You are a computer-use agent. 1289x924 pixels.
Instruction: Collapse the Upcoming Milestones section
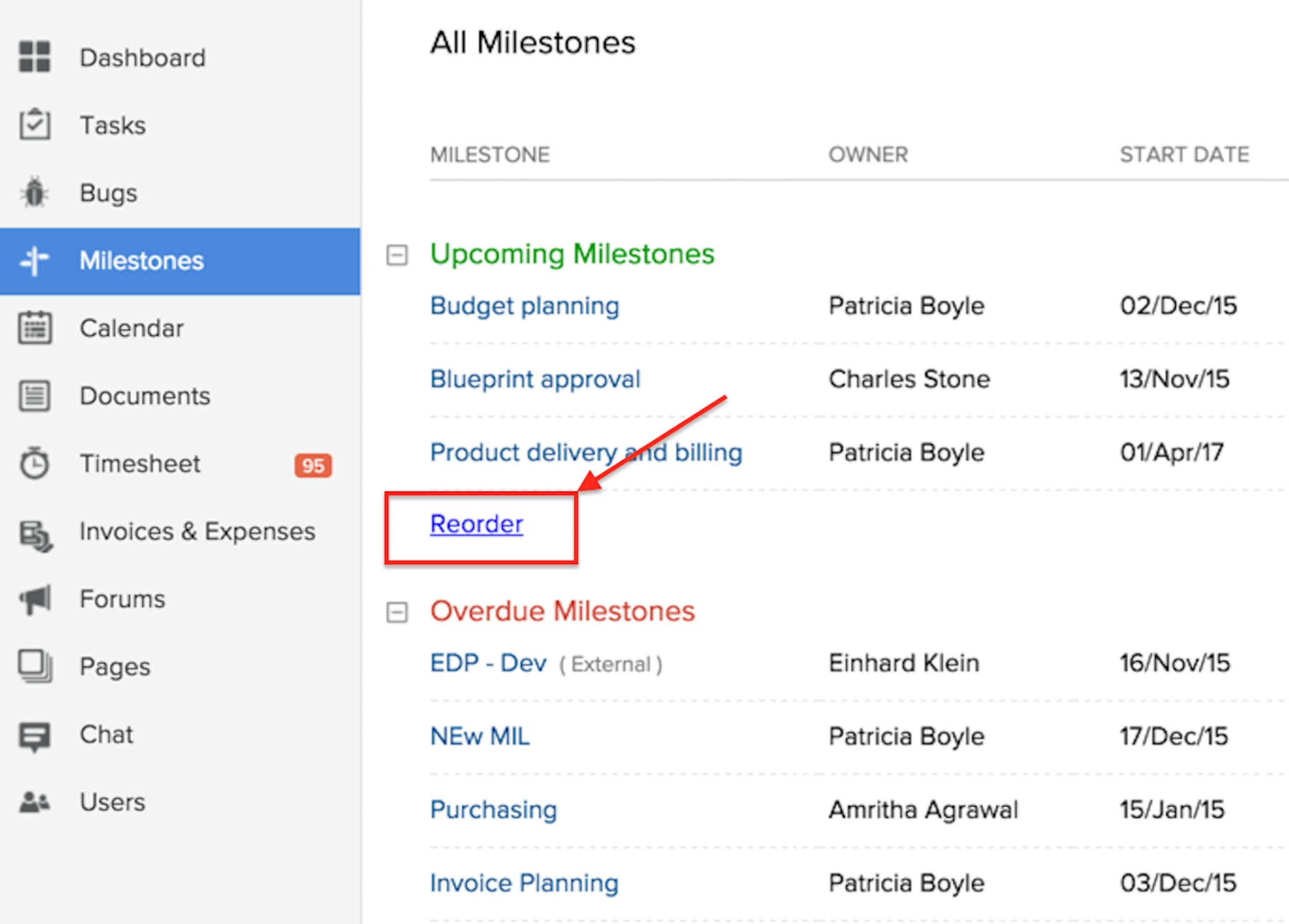click(x=397, y=254)
